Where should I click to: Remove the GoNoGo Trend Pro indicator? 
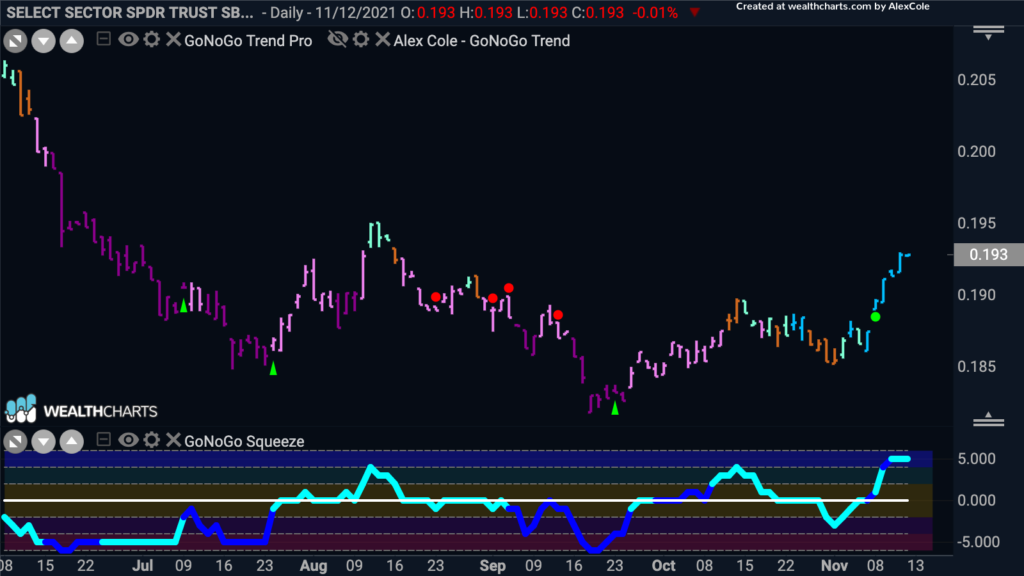pyautogui.click(x=173, y=40)
